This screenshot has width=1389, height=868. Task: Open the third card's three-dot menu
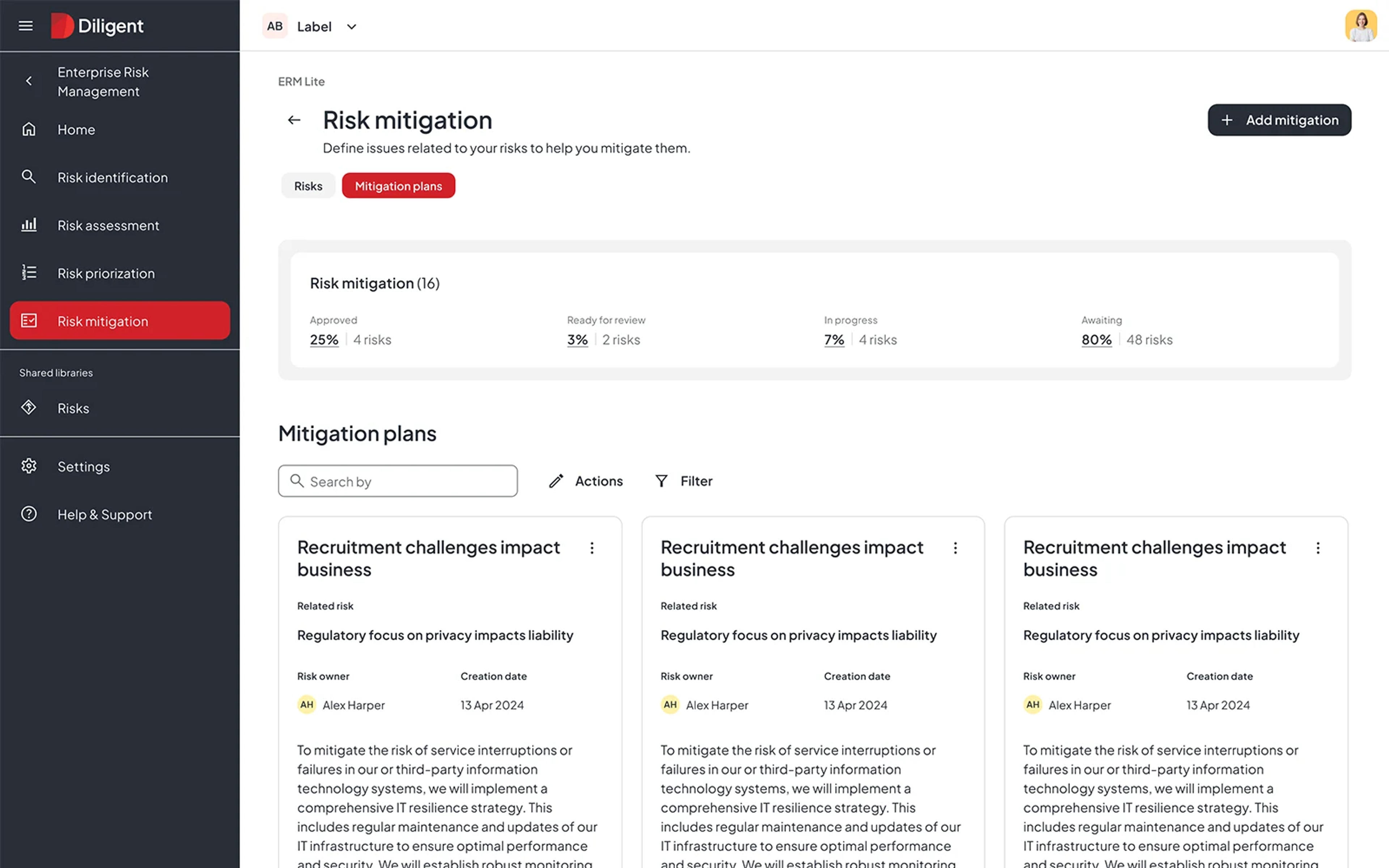point(1318,548)
